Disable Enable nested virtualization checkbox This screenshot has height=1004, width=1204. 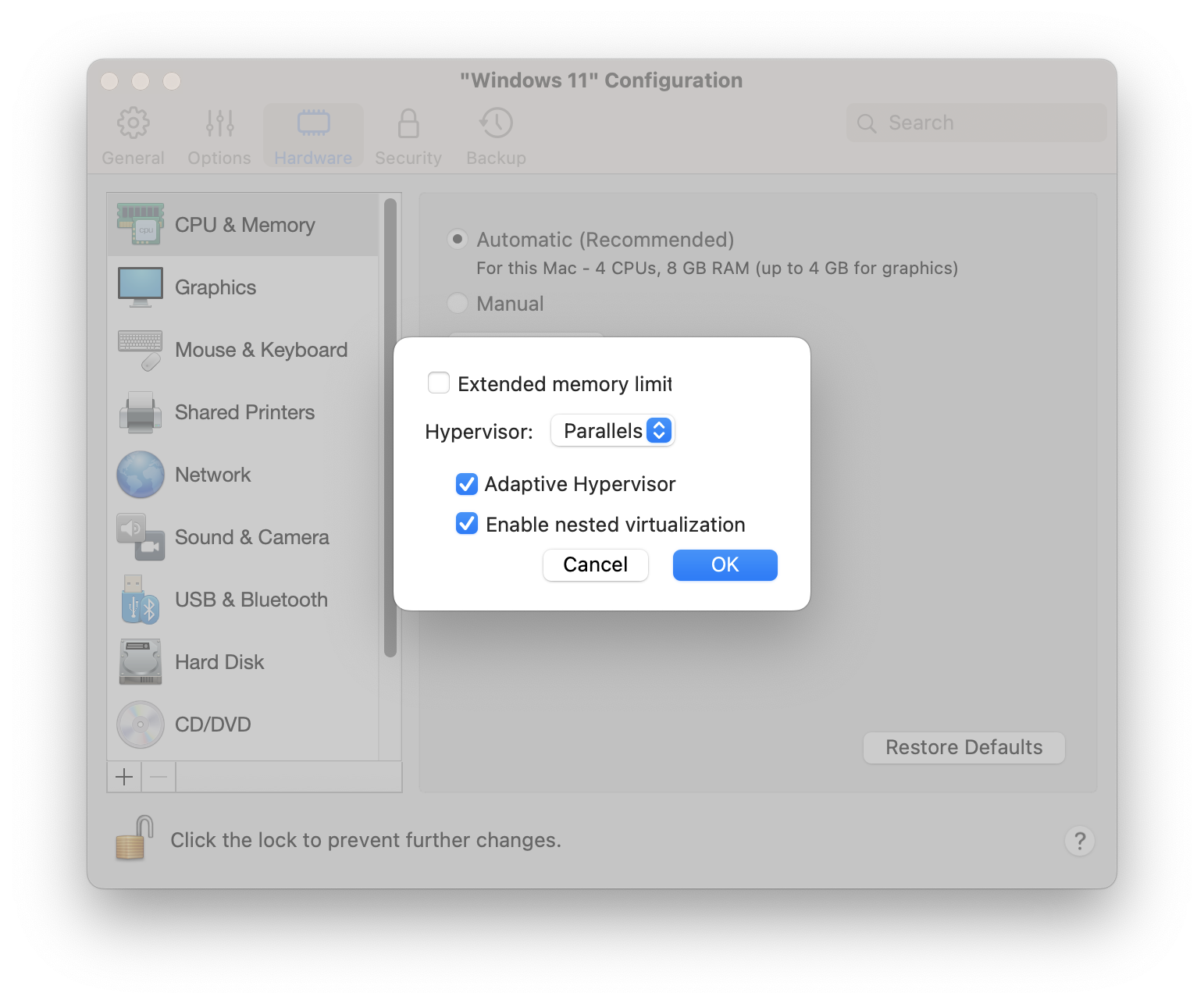pos(467,524)
